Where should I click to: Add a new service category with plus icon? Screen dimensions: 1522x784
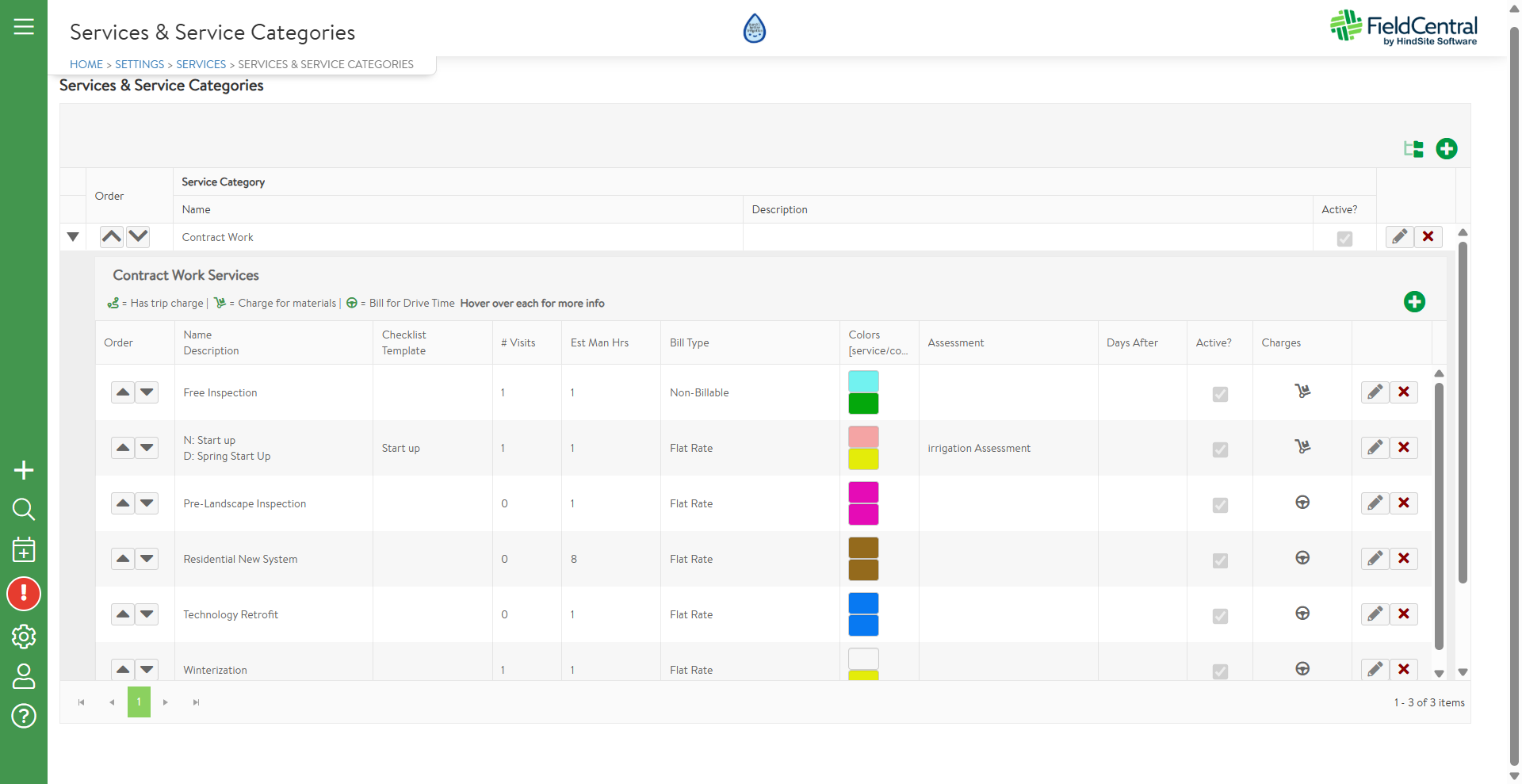(1446, 149)
